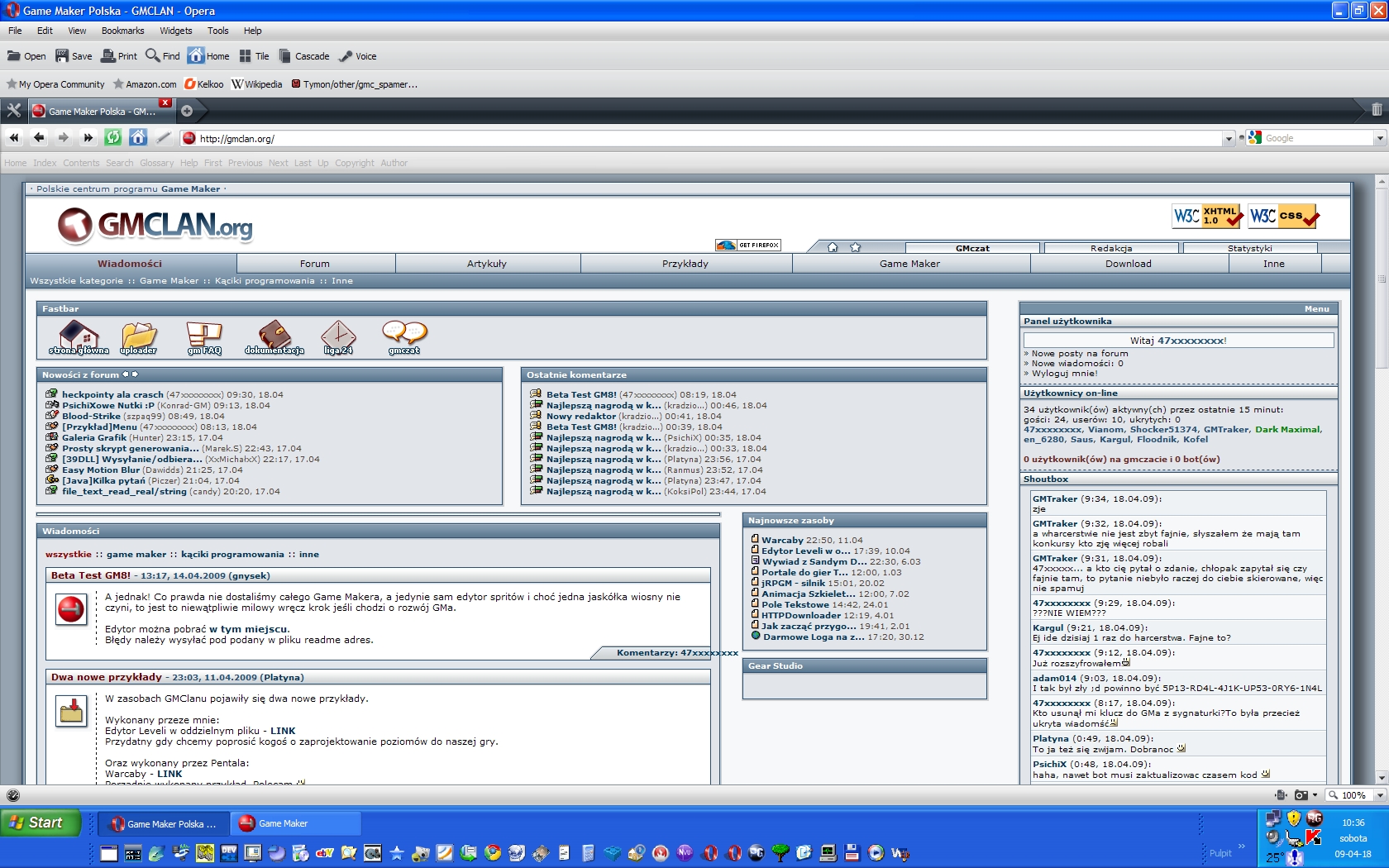This screenshot has height=868, width=1389.
Task: Toggle image display in status bar
Action: coord(1301,795)
